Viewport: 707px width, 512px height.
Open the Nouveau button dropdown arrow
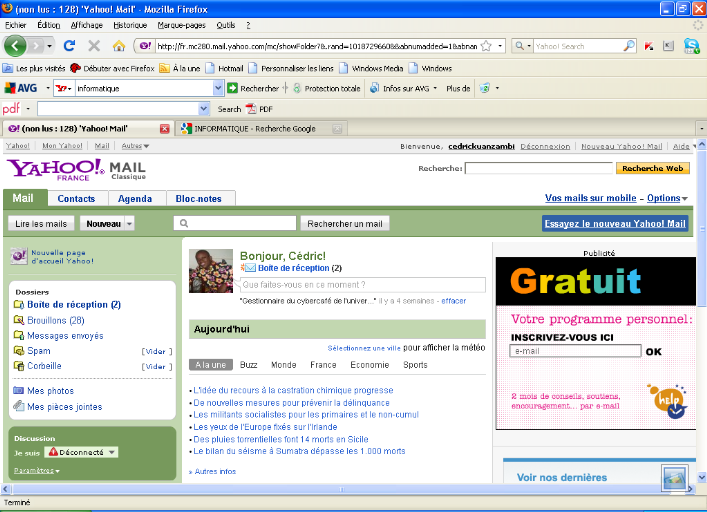(x=129, y=224)
